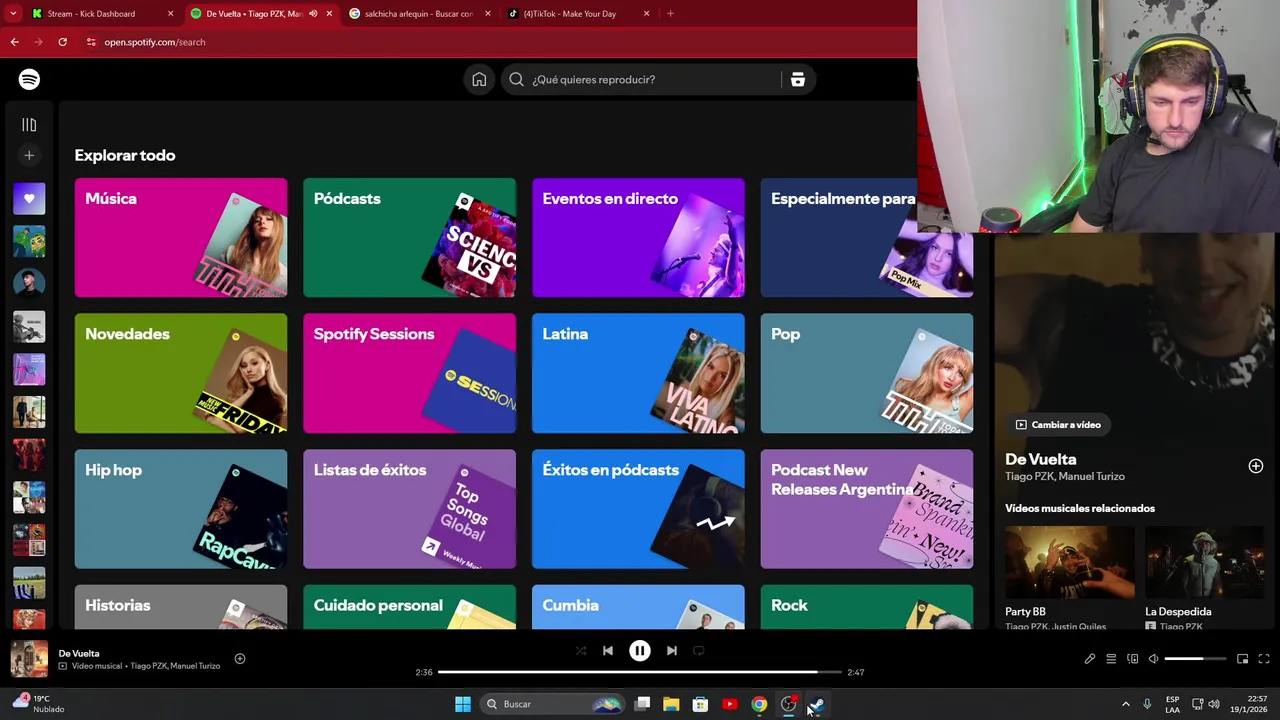Open the Novedades category
The image size is (1280, 720).
point(181,373)
